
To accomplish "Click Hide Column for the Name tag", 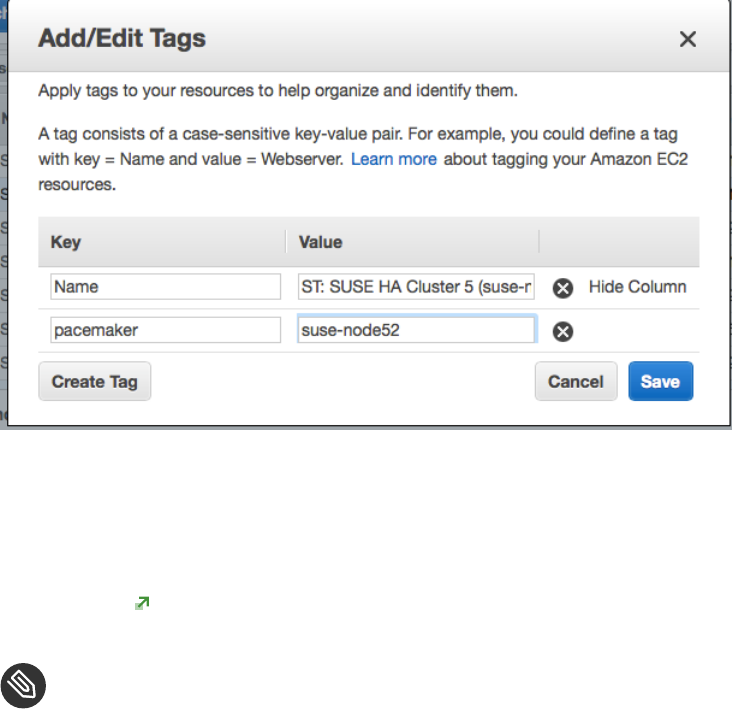I will 637,287.
